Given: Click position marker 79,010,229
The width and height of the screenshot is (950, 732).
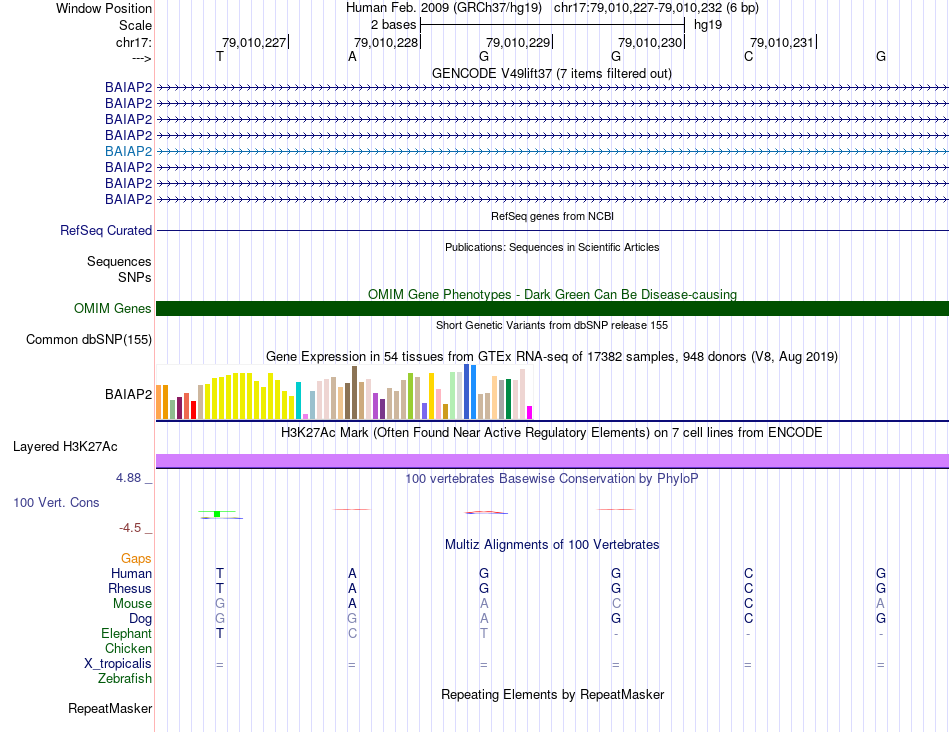Looking at the screenshot, I should (518, 42).
